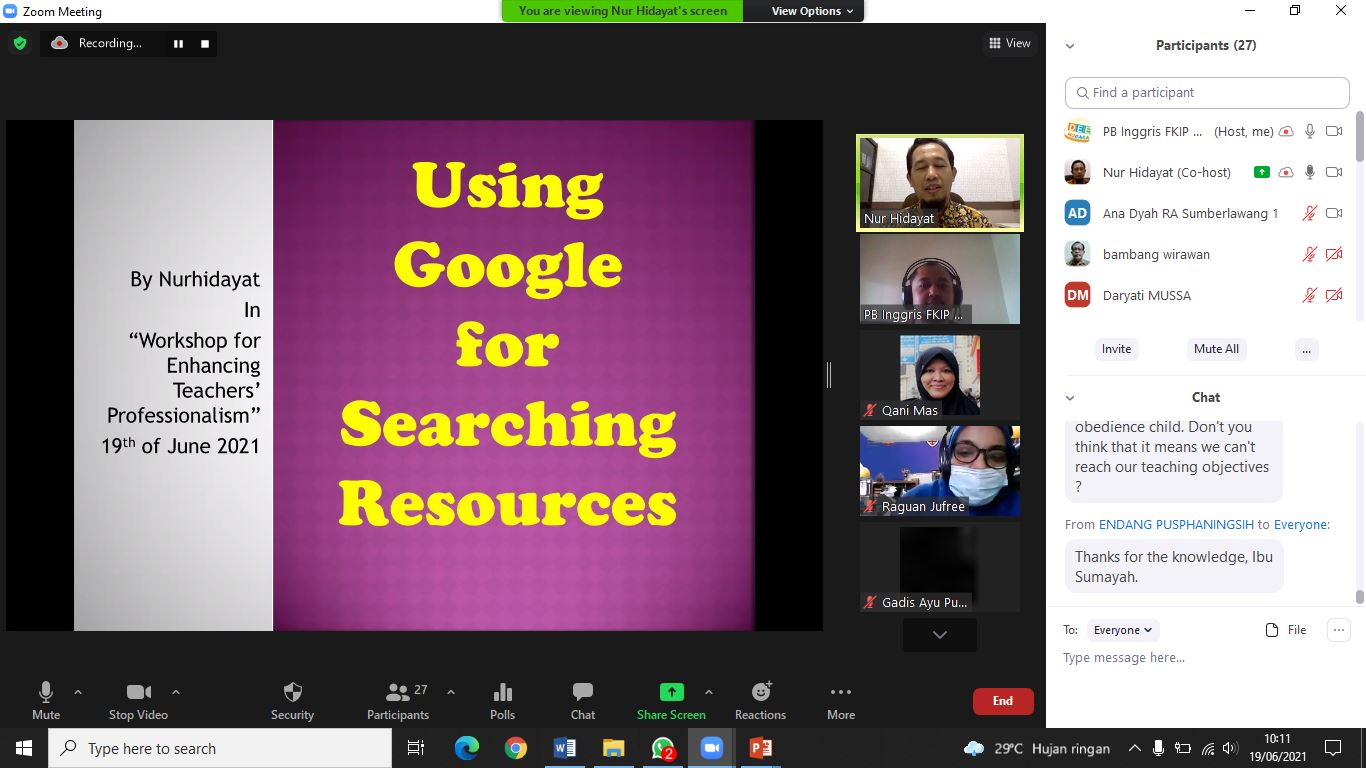The width and height of the screenshot is (1366, 768).
Task: Change the layout using View button
Action: tap(1010, 43)
